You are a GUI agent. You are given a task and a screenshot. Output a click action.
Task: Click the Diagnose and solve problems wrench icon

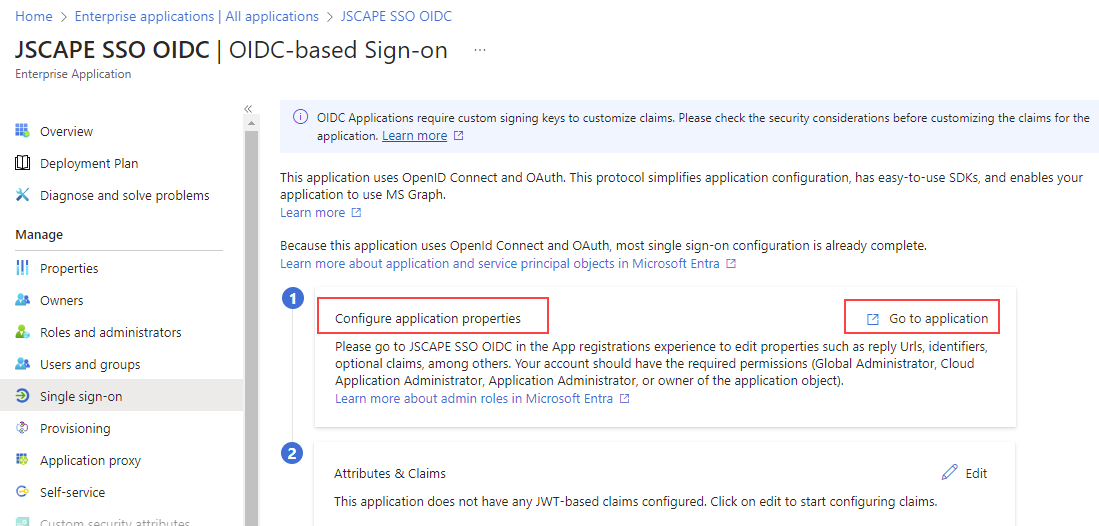click(x=22, y=195)
